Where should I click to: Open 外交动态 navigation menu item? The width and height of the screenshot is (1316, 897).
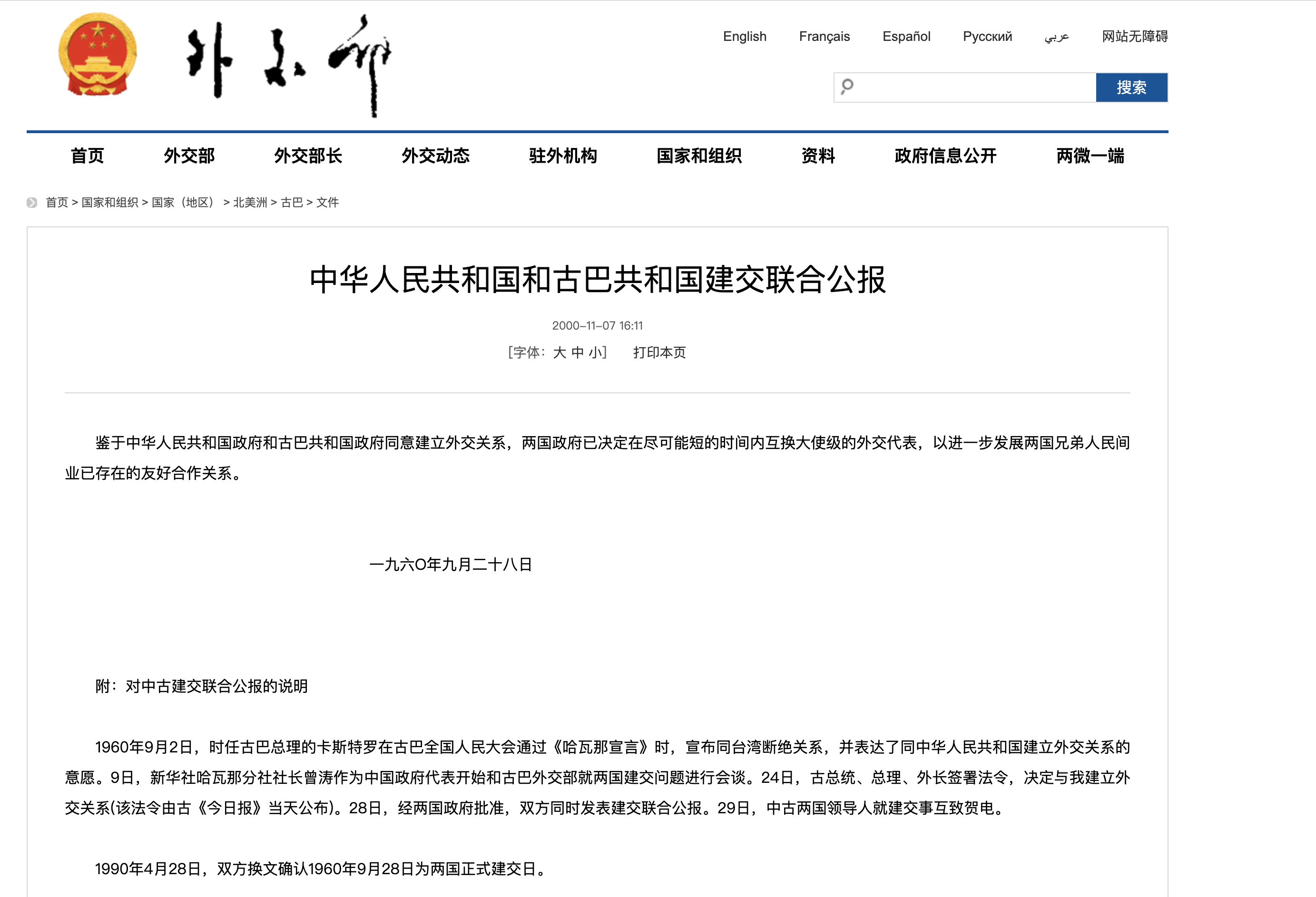pyautogui.click(x=435, y=156)
